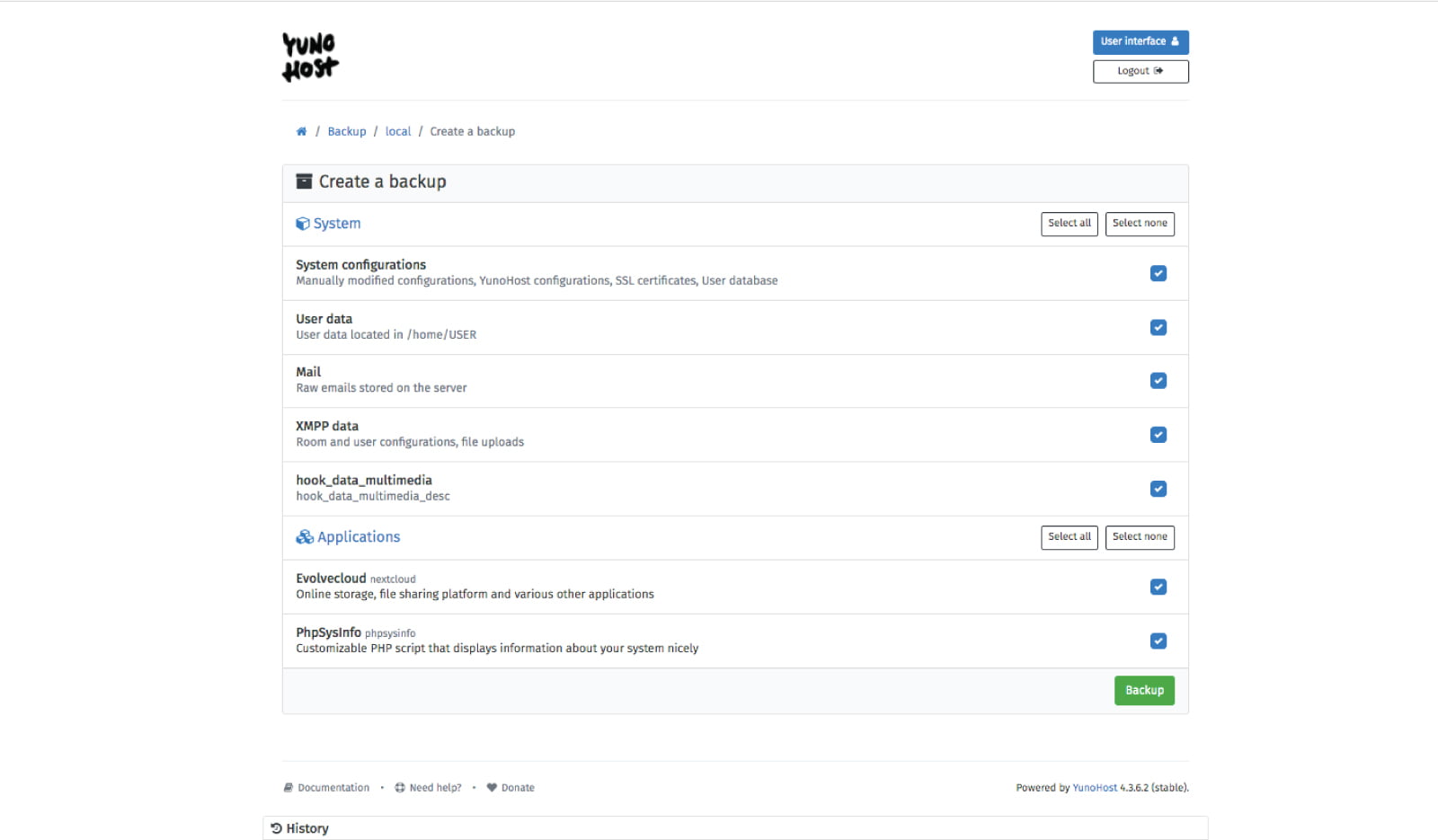Expand the History panel
1438x840 pixels.
(307, 827)
